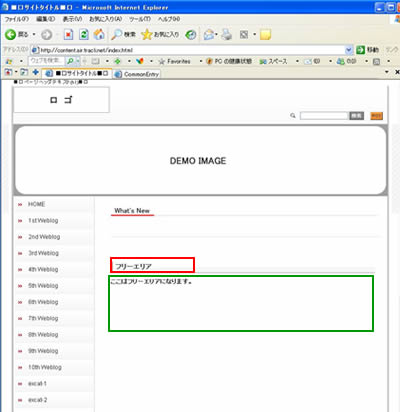Open the Tools menu in menu bar
The image size is (400, 412).
point(140,19)
